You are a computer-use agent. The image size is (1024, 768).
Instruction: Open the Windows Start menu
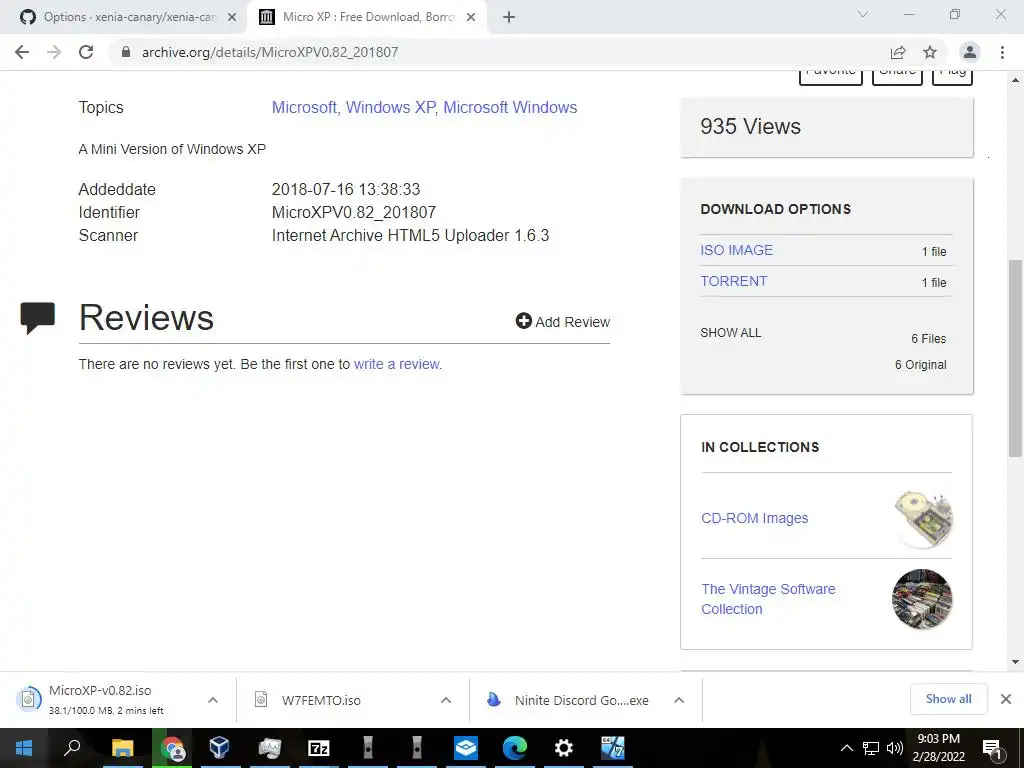[24, 748]
